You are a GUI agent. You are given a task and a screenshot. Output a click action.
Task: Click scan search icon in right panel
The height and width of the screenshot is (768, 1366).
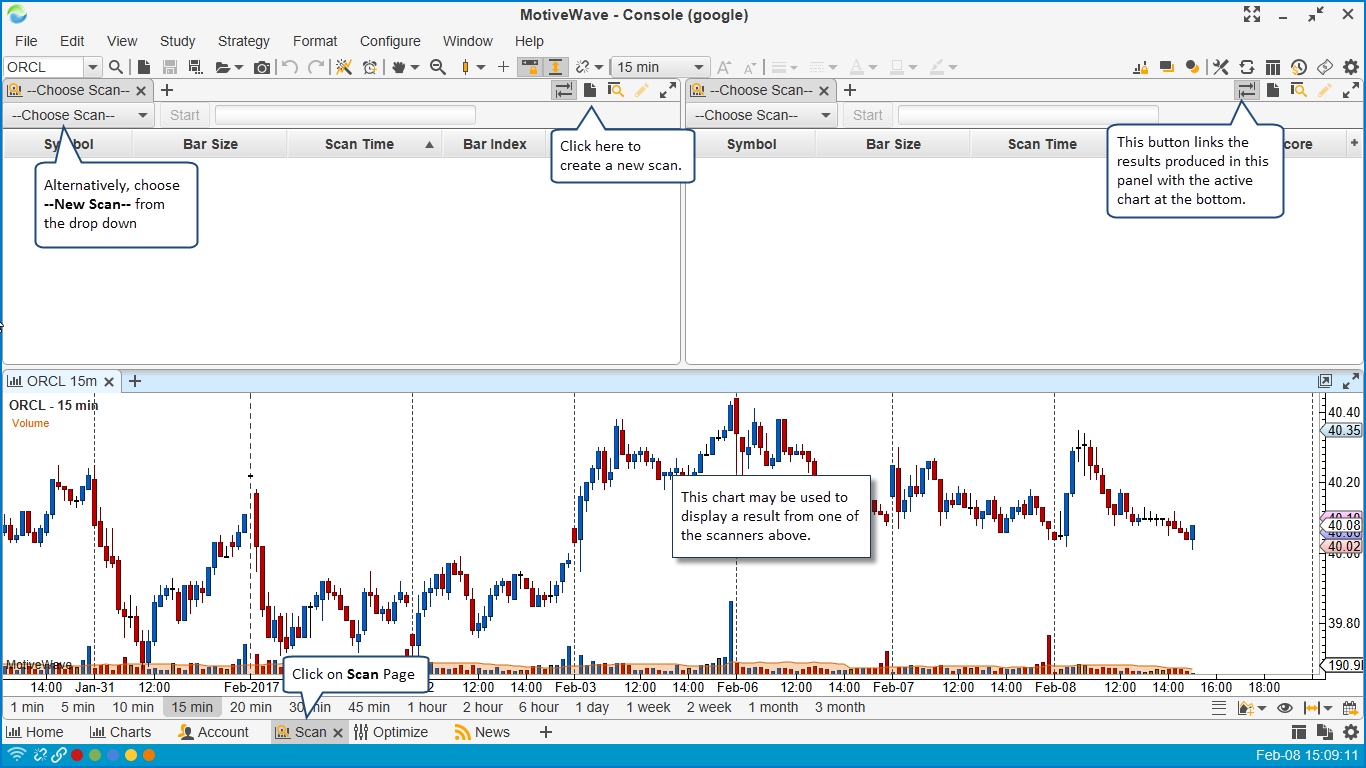coord(1299,90)
